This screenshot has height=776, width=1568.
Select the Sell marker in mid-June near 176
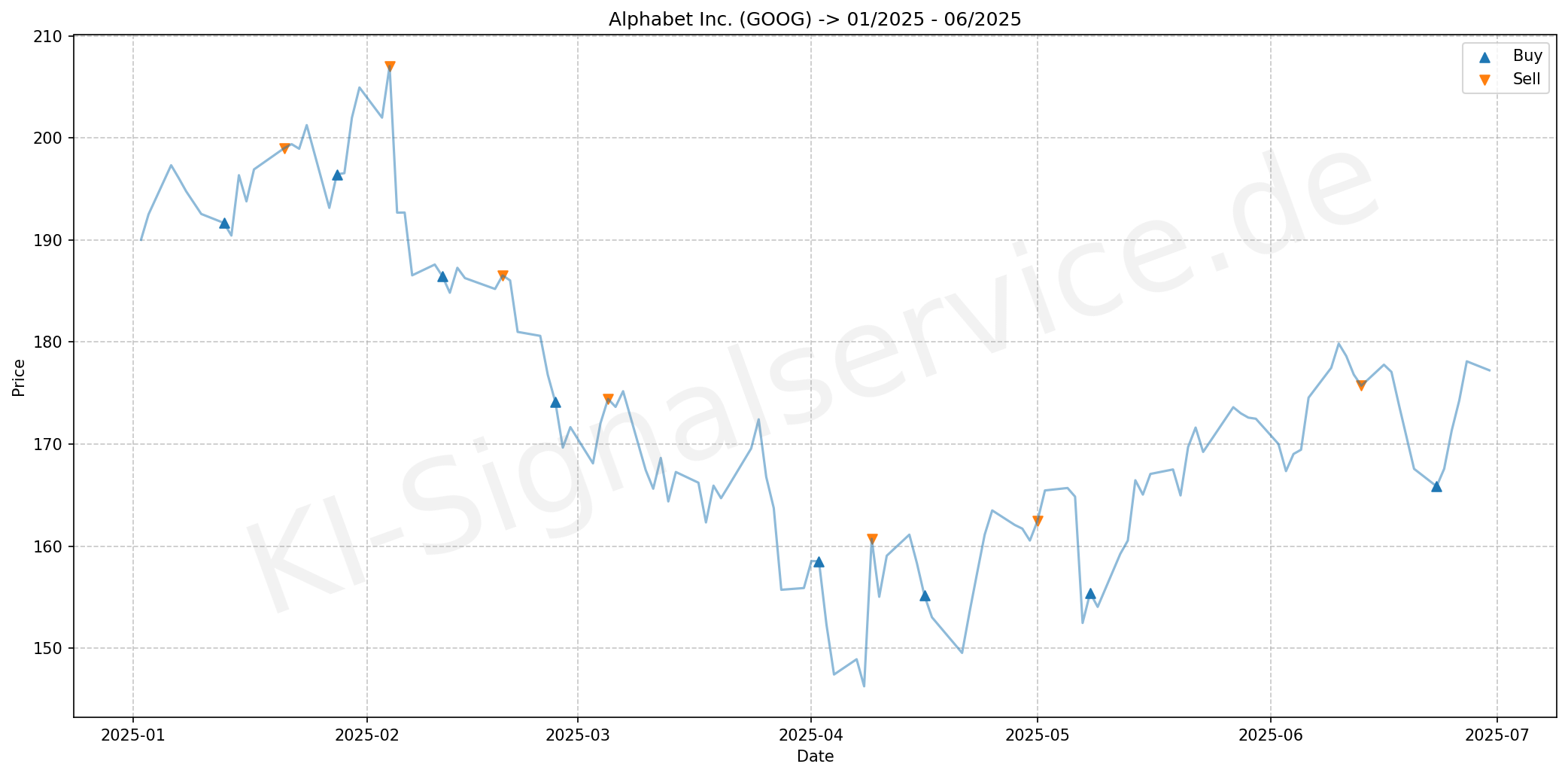pos(1361,385)
